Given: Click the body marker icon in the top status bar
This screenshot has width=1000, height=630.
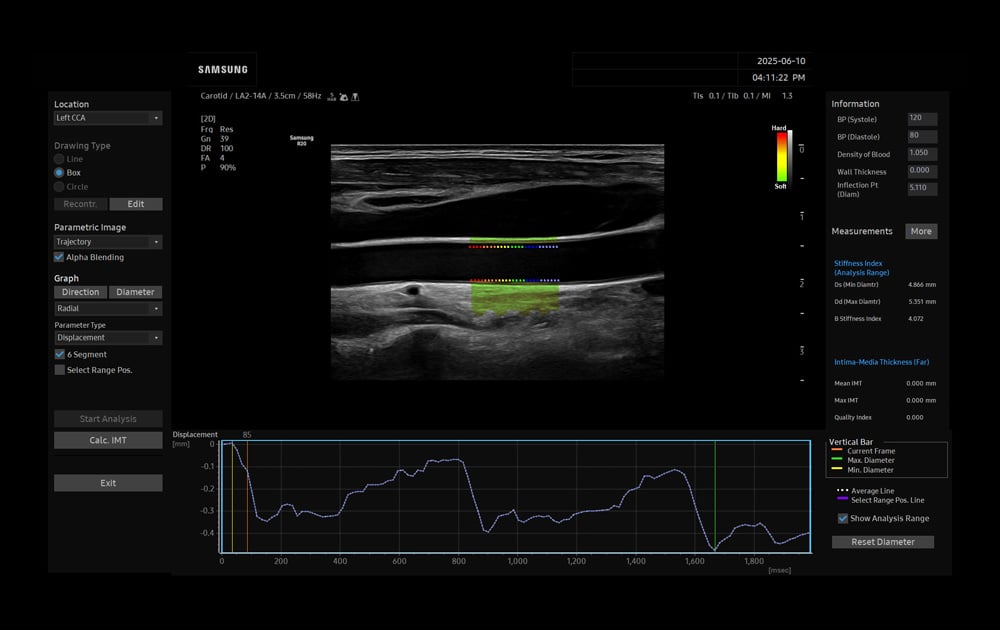Looking at the screenshot, I should click(x=355, y=96).
